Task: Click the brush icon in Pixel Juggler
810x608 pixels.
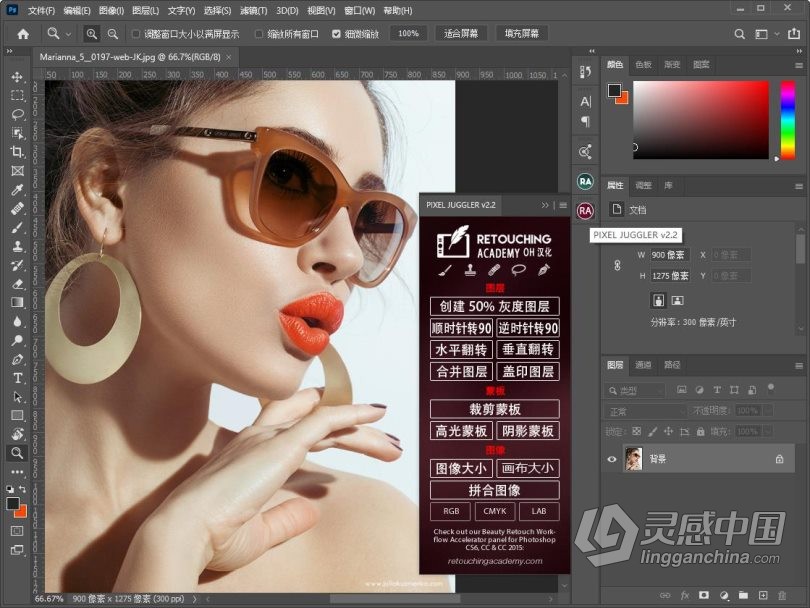Action: [445, 270]
